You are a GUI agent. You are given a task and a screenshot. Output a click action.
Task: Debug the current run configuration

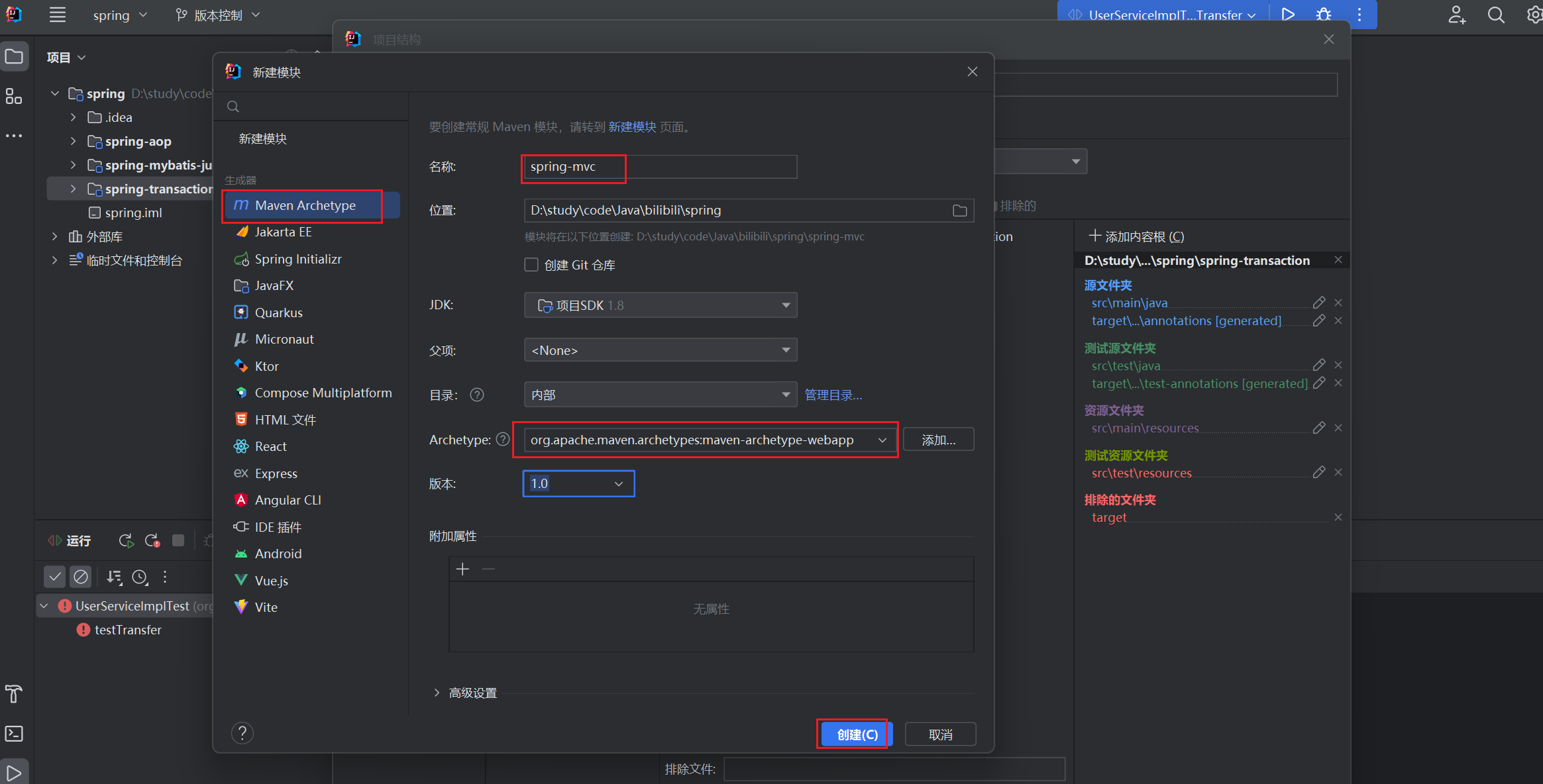coord(1324,15)
